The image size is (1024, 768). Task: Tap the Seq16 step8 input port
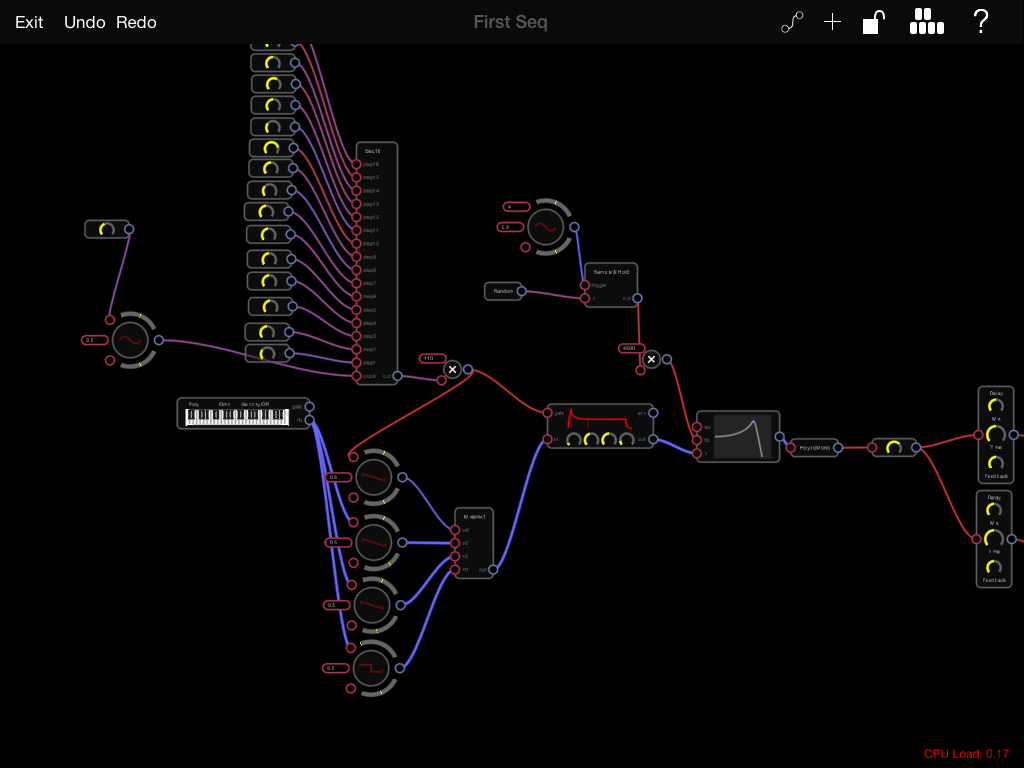356,270
